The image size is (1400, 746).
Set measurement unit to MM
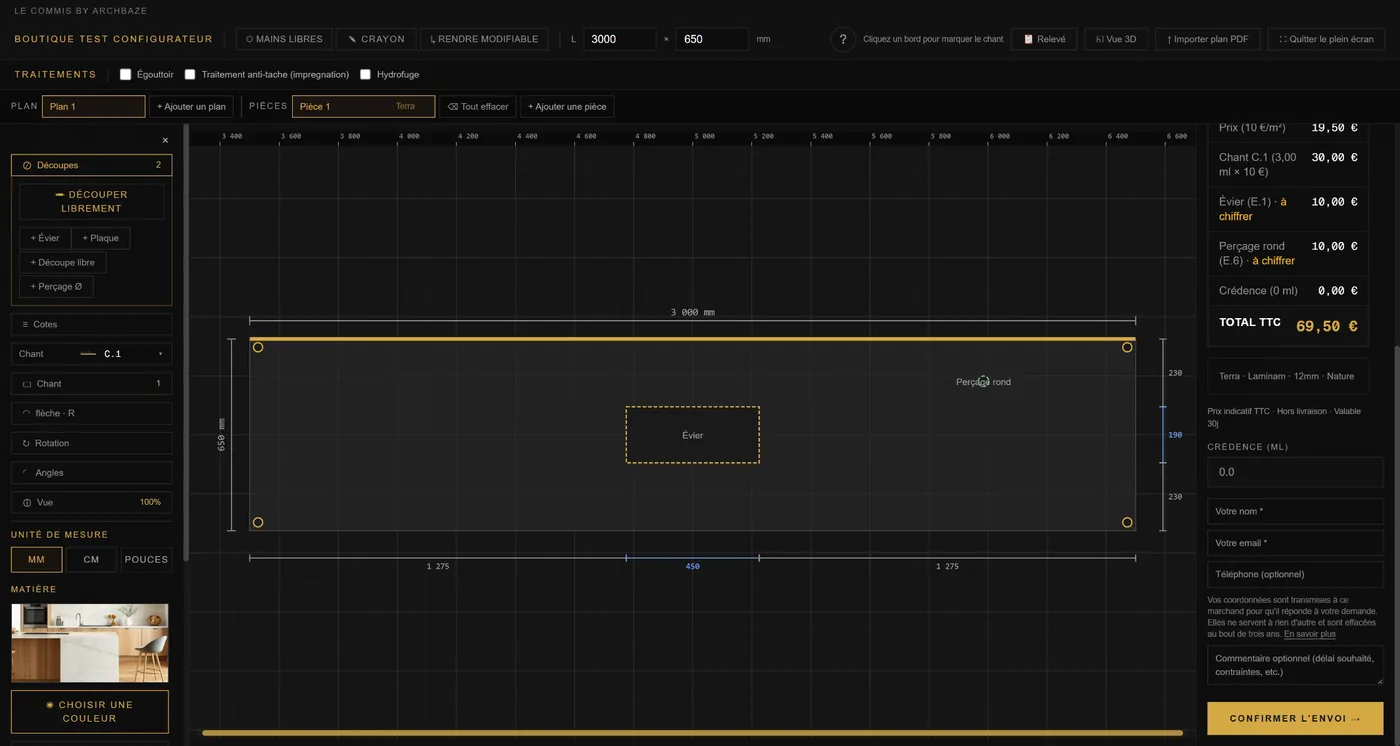pyautogui.click(x=37, y=559)
